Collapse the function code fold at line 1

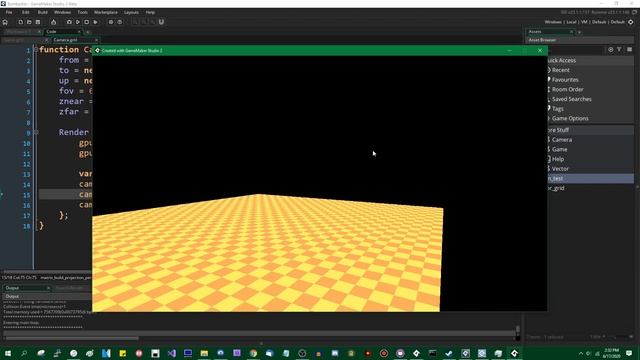(x=36, y=50)
